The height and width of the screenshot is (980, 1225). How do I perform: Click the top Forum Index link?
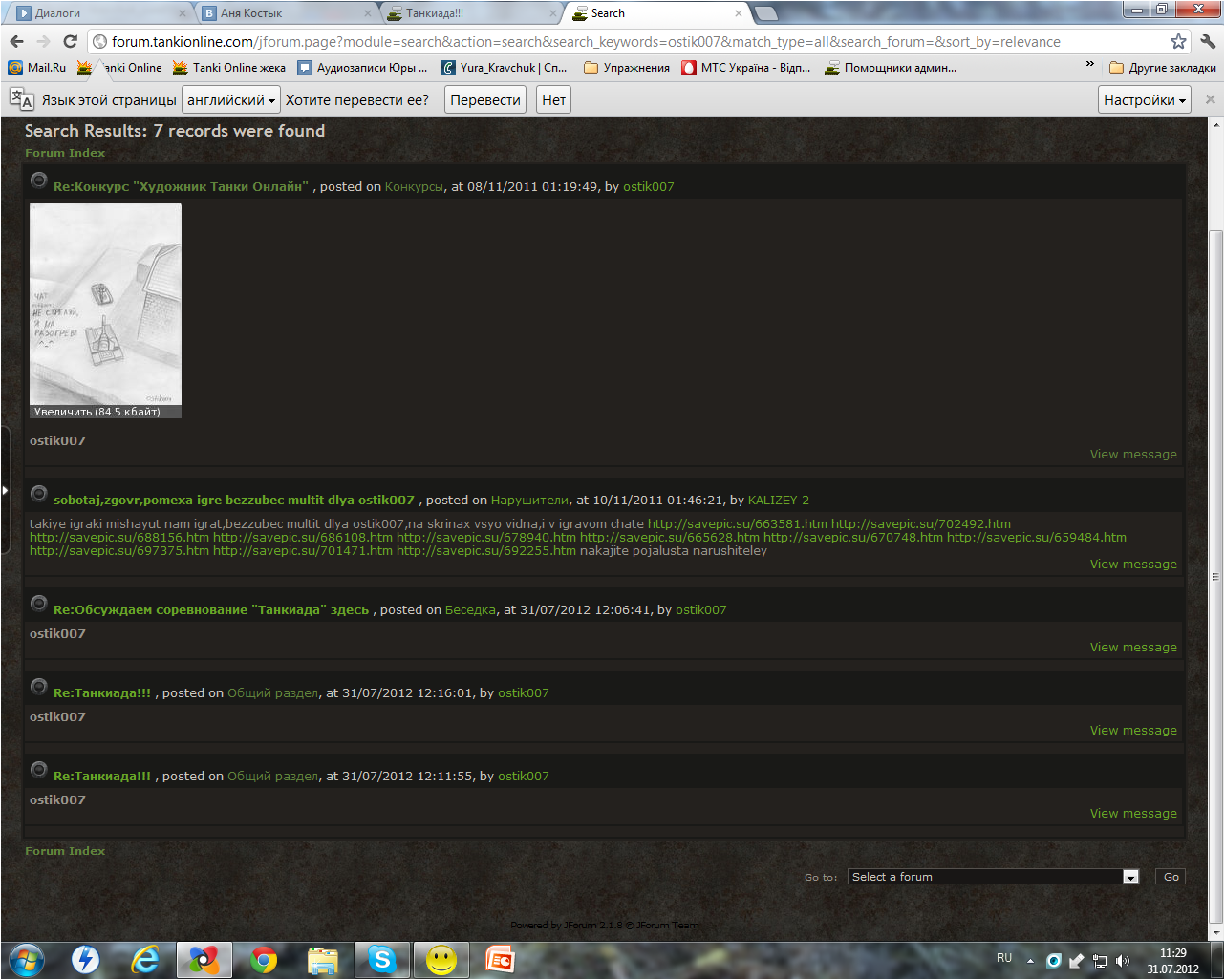point(65,153)
